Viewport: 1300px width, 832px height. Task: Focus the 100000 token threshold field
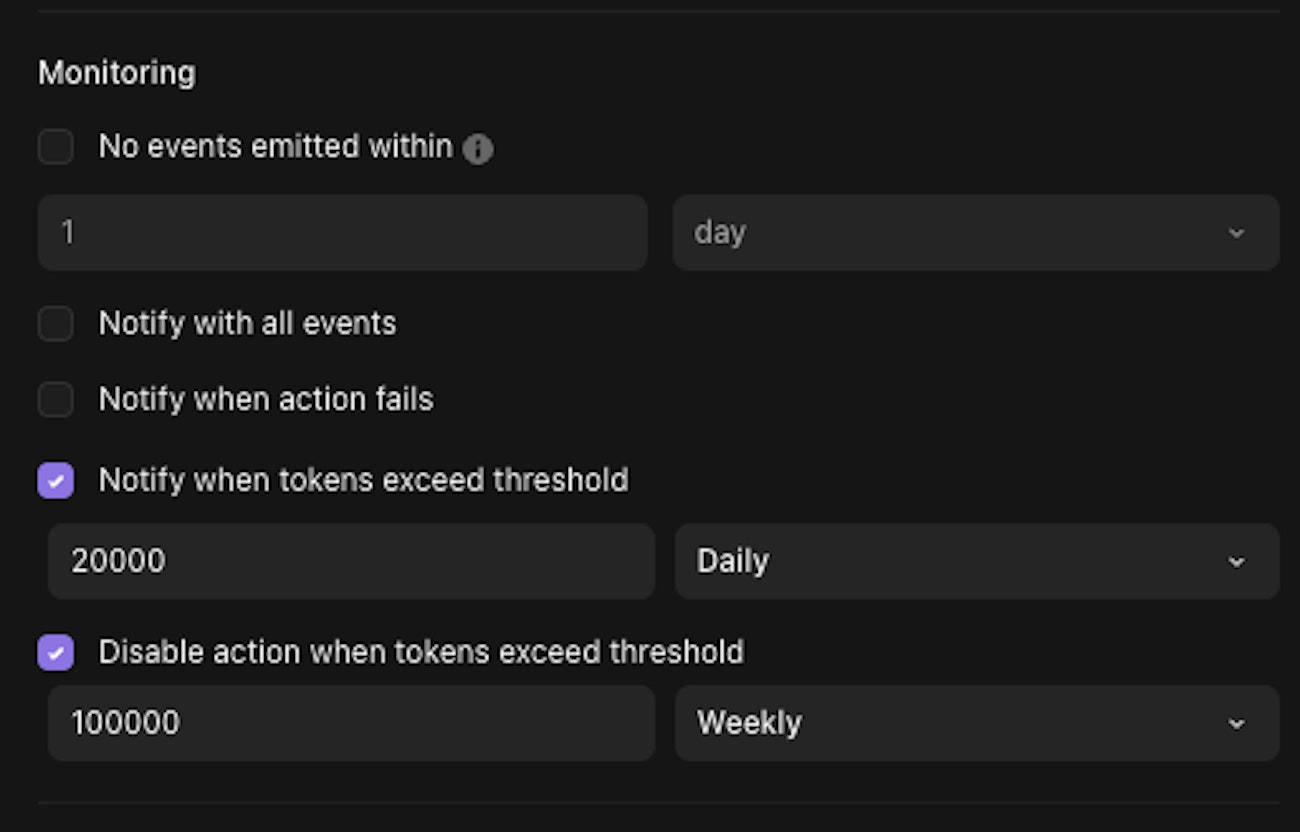(351, 723)
